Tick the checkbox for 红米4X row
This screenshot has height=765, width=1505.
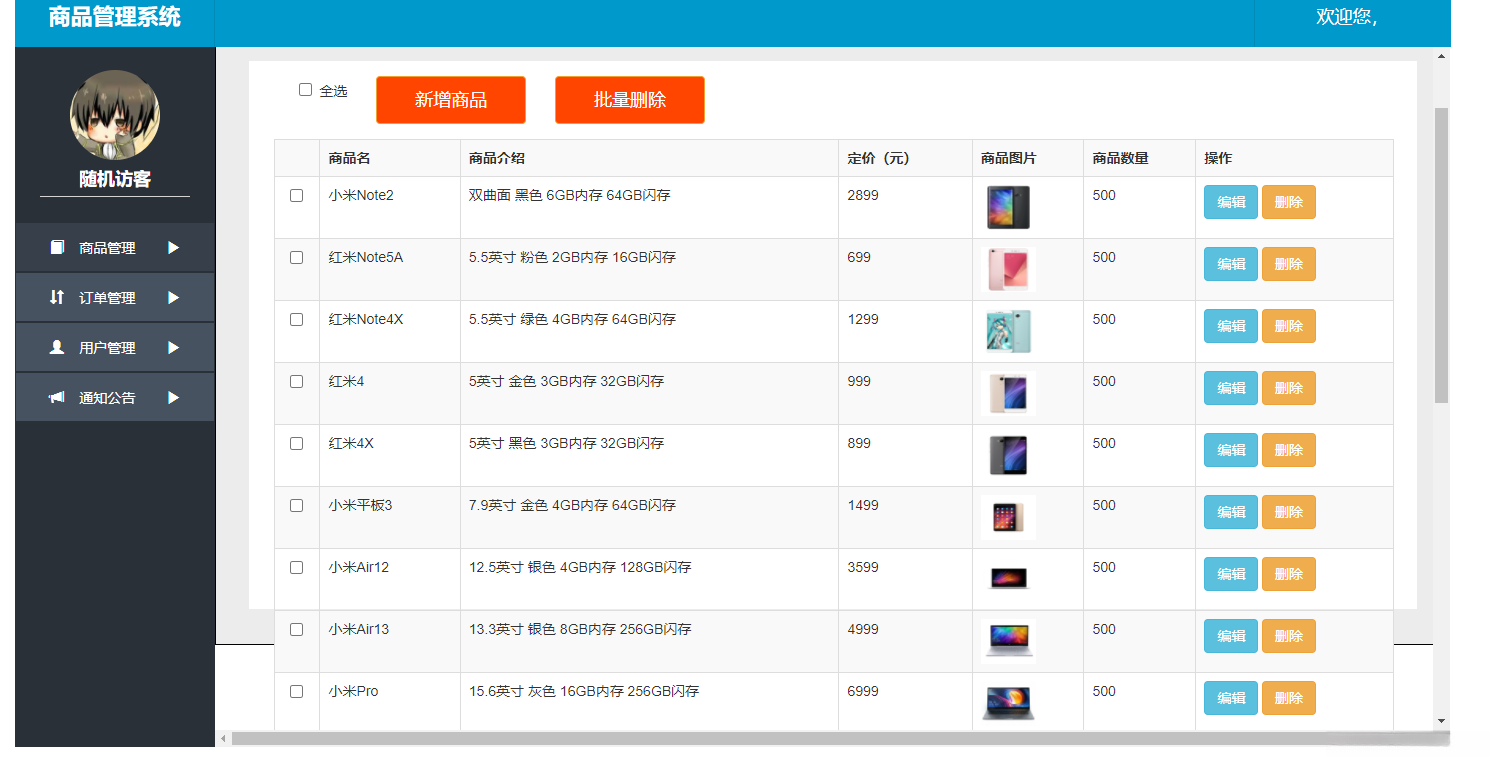(x=296, y=444)
